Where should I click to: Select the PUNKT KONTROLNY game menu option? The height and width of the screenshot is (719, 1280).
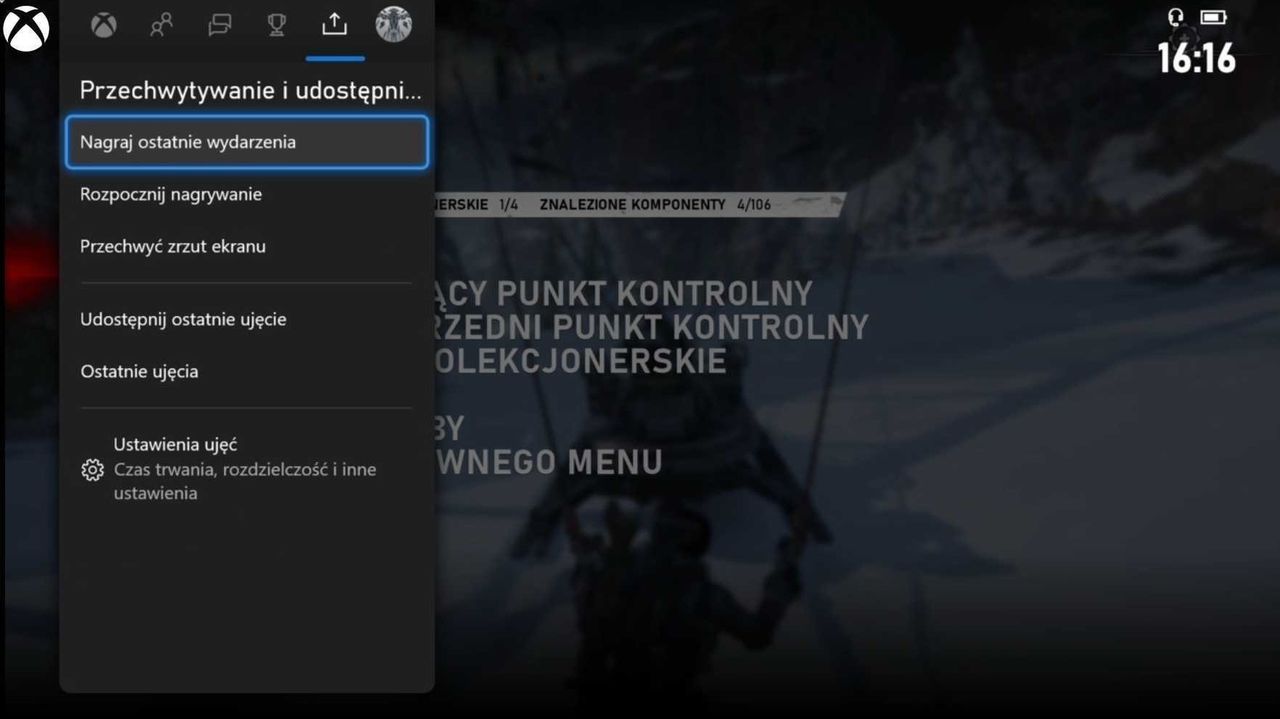click(x=624, y=293)
